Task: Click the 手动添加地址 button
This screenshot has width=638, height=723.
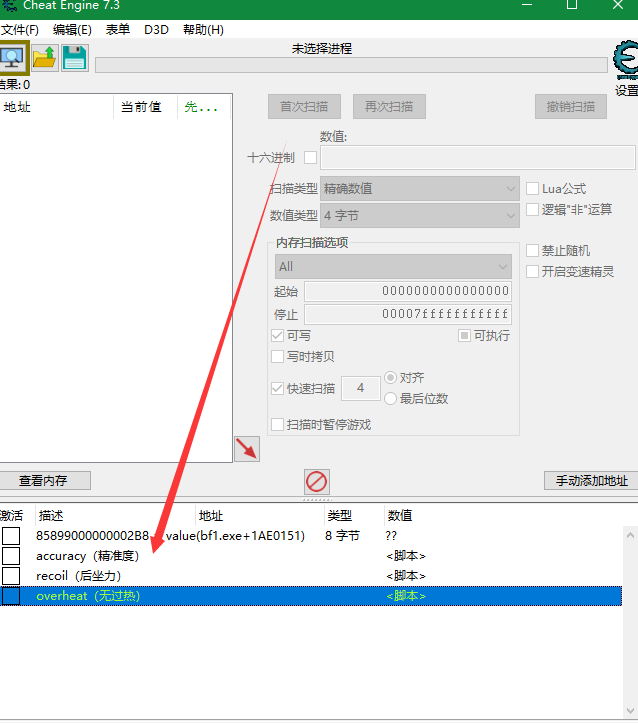Action: tap(591, 480)
